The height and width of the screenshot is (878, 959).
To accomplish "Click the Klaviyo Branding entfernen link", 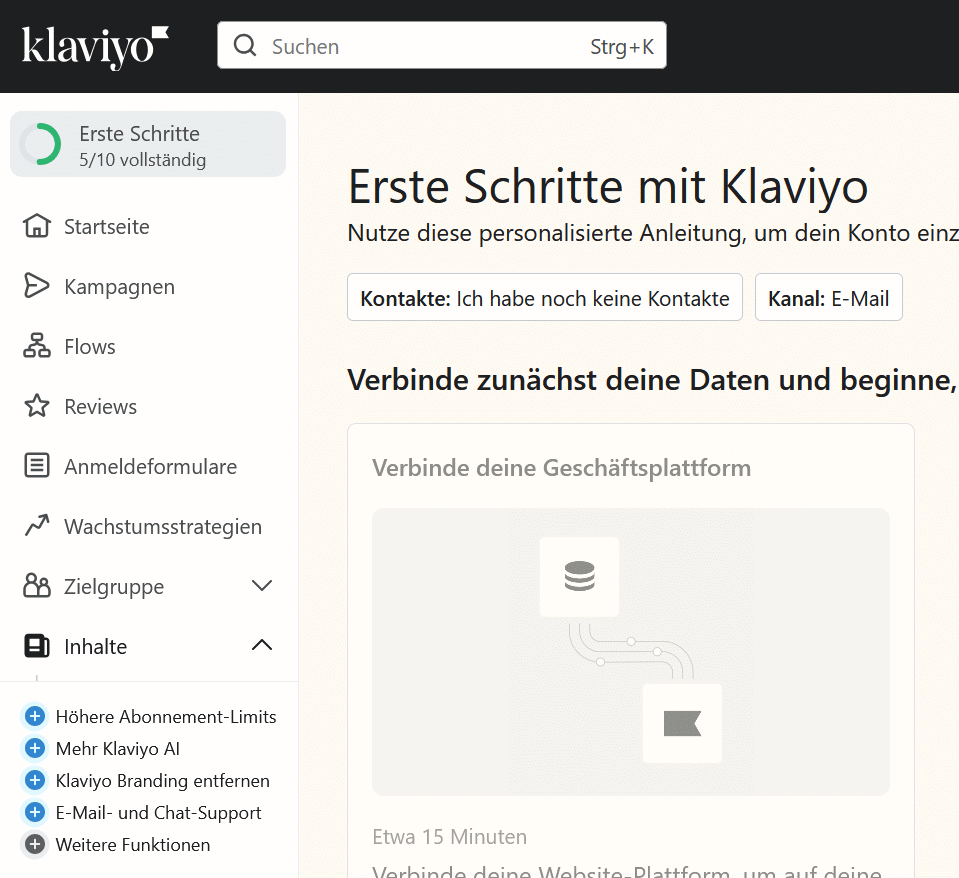I will pyautogui.click(x=163, y=781).
